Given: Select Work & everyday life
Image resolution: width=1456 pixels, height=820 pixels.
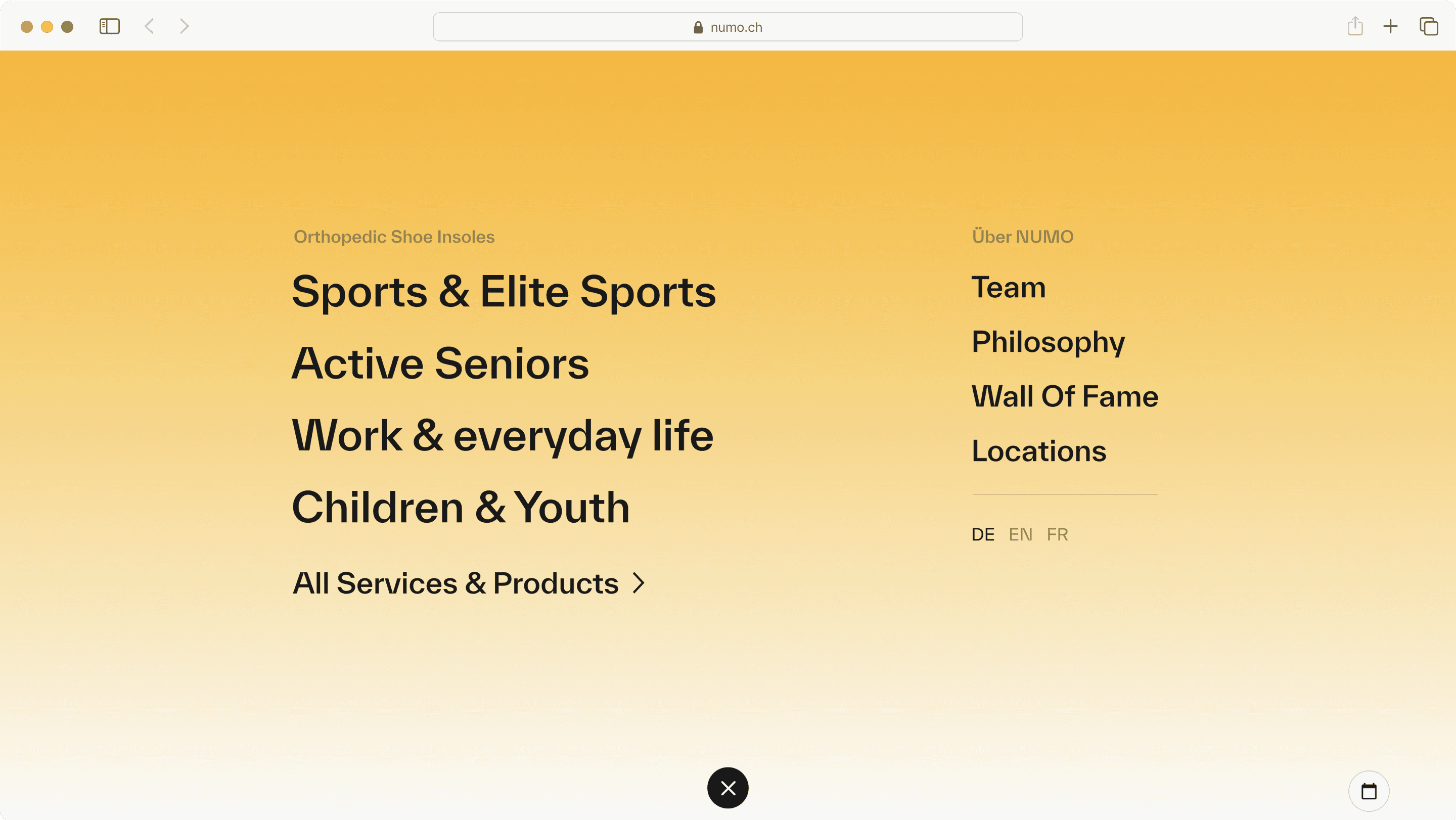Looking at the screenshot, I should tap(503, 436).
